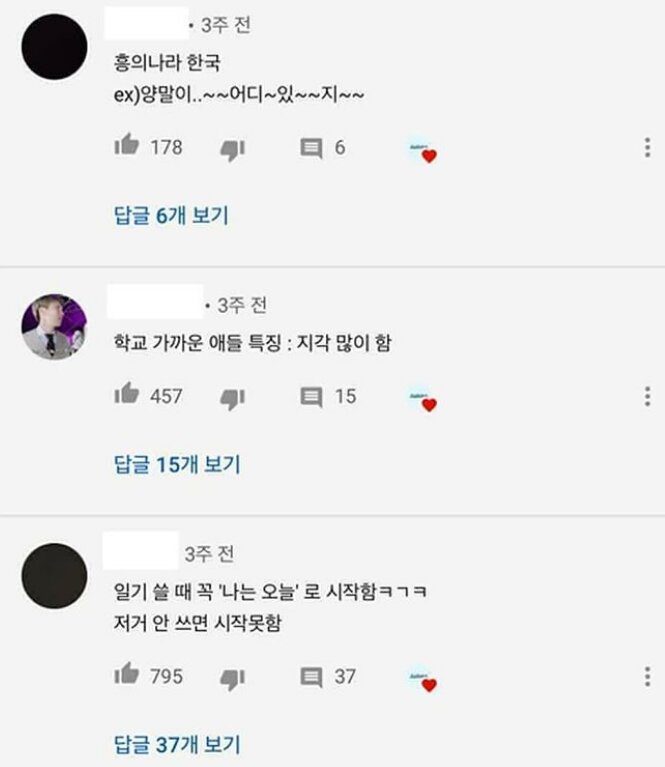This screenshot has height=767, width=665.
Task: Open more options for second comment
Action: click(647, 396)
